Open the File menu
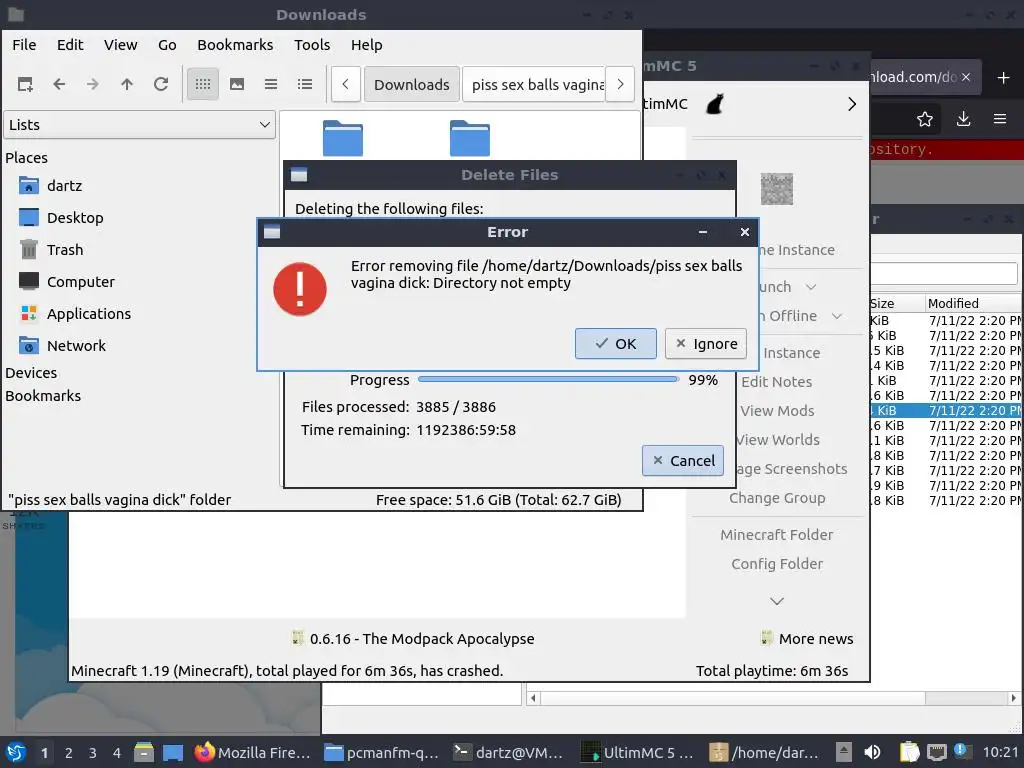 (x=24, y=45)
